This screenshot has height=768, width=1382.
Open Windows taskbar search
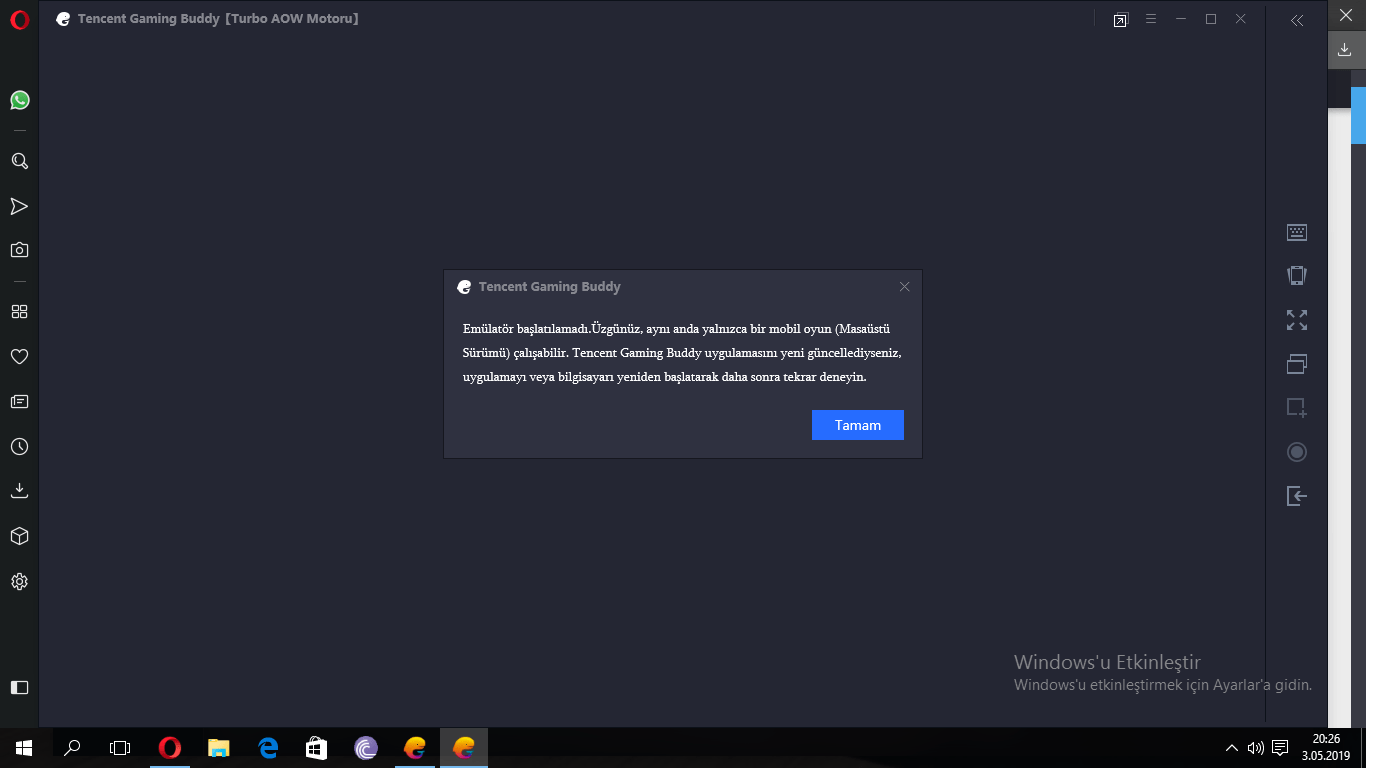(x=72, y=747)
